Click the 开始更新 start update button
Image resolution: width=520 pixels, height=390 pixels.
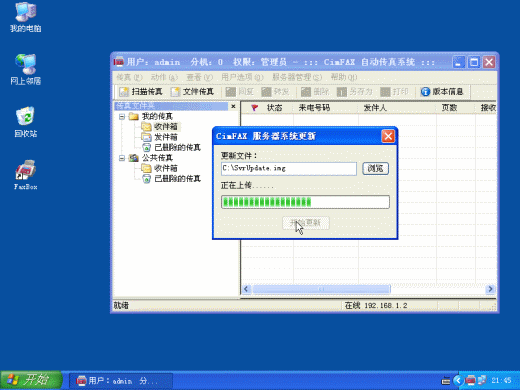pyautogui.click(x=306, y=223)
